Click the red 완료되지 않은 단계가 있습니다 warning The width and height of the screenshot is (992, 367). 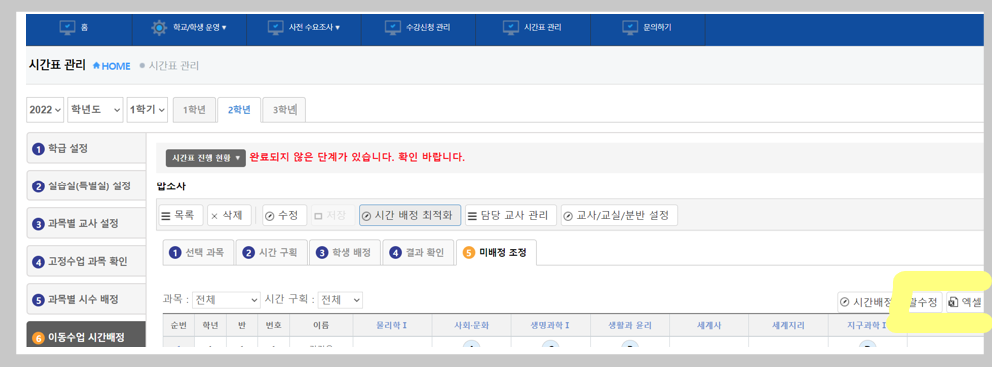click(x=357, y=158)
